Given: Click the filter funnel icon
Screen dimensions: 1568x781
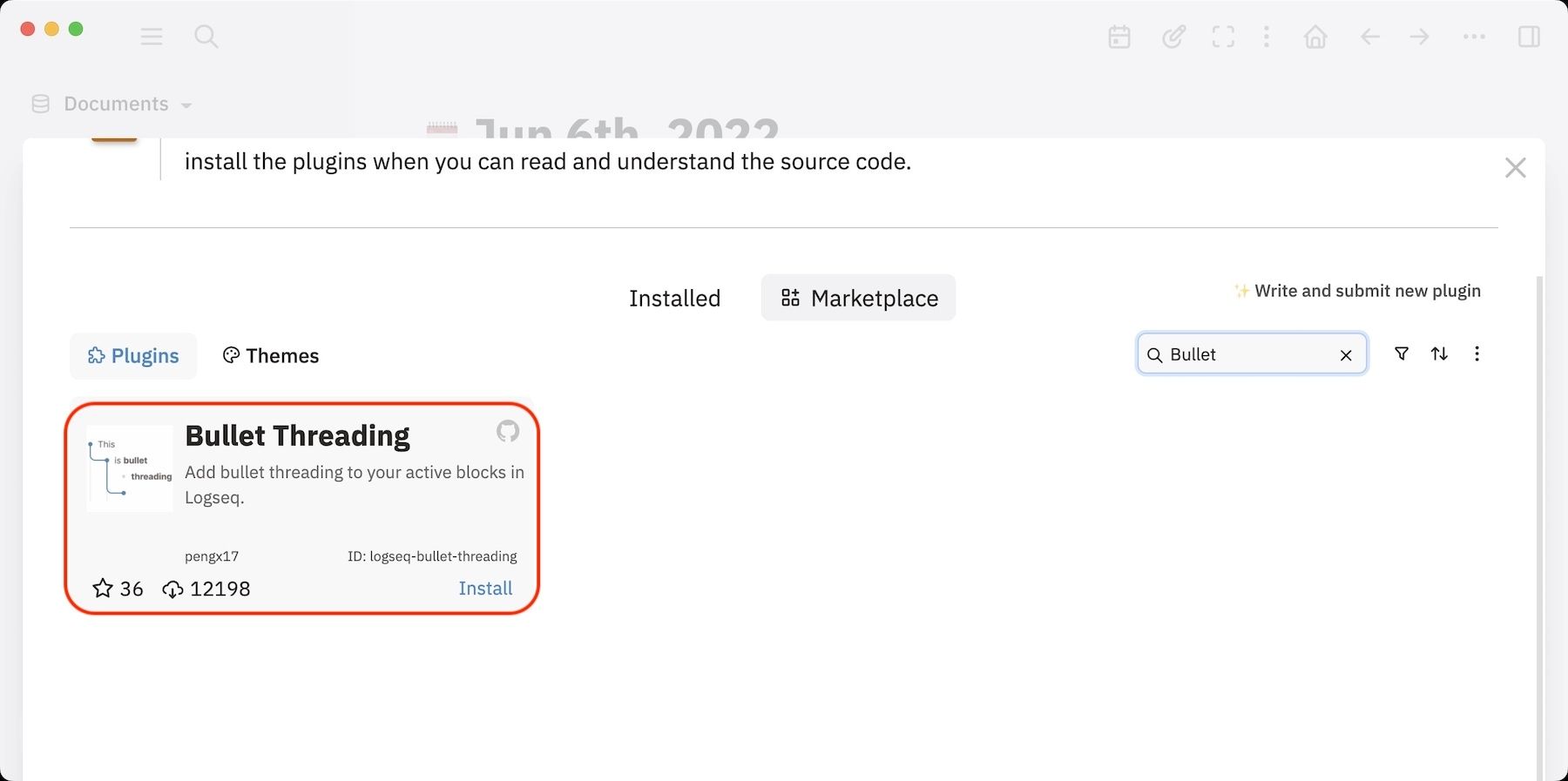Looking at the screenshot, I should click(1402, 353).
